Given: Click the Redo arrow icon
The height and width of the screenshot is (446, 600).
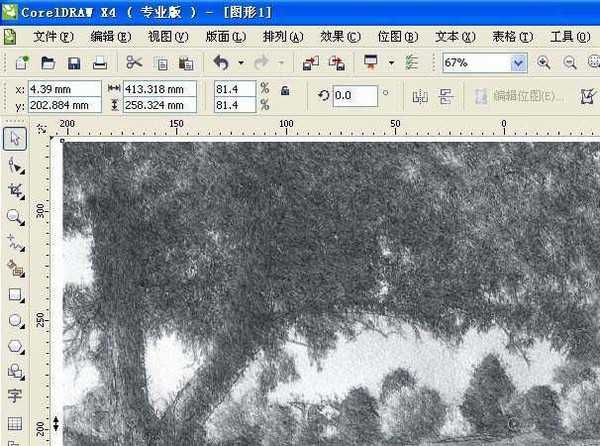Looking at the screenshot, I should pos(261,62).
